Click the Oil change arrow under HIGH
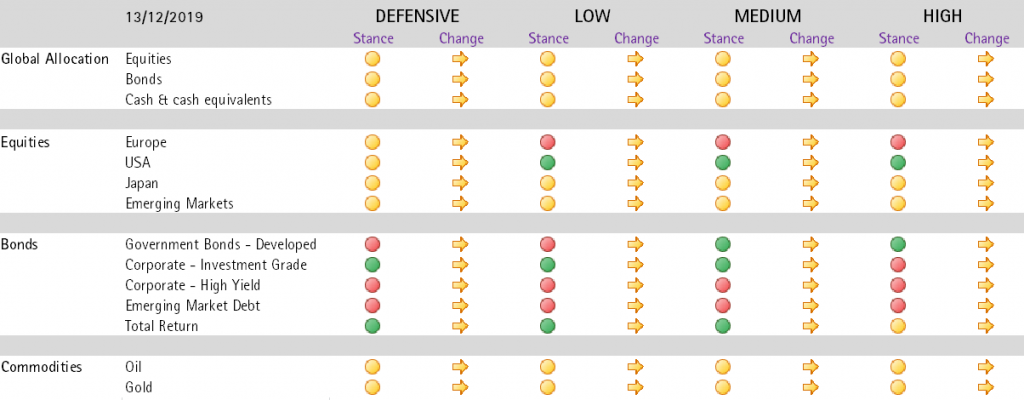 986,367
